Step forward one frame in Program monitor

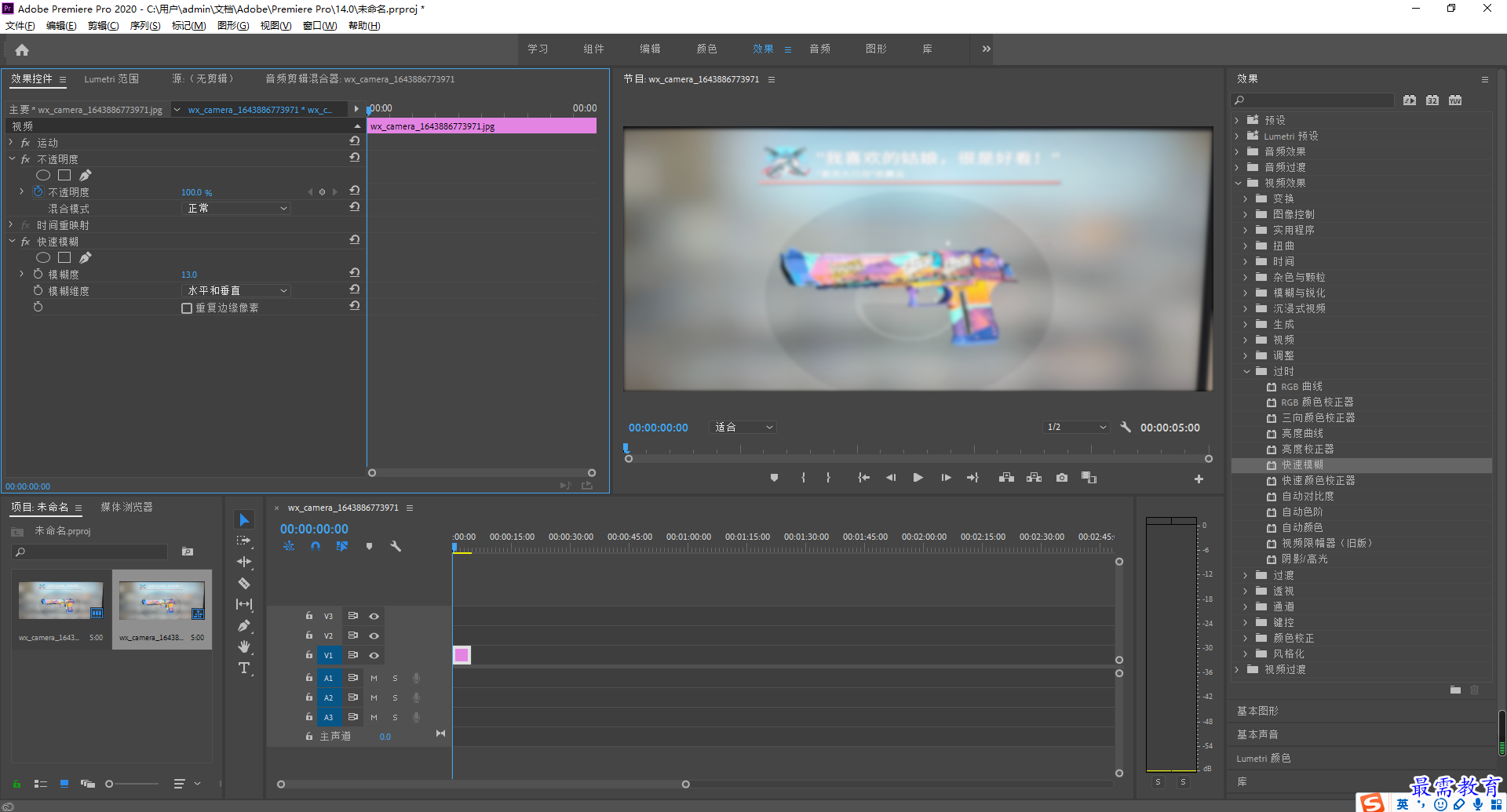click(x=946, y=477)
